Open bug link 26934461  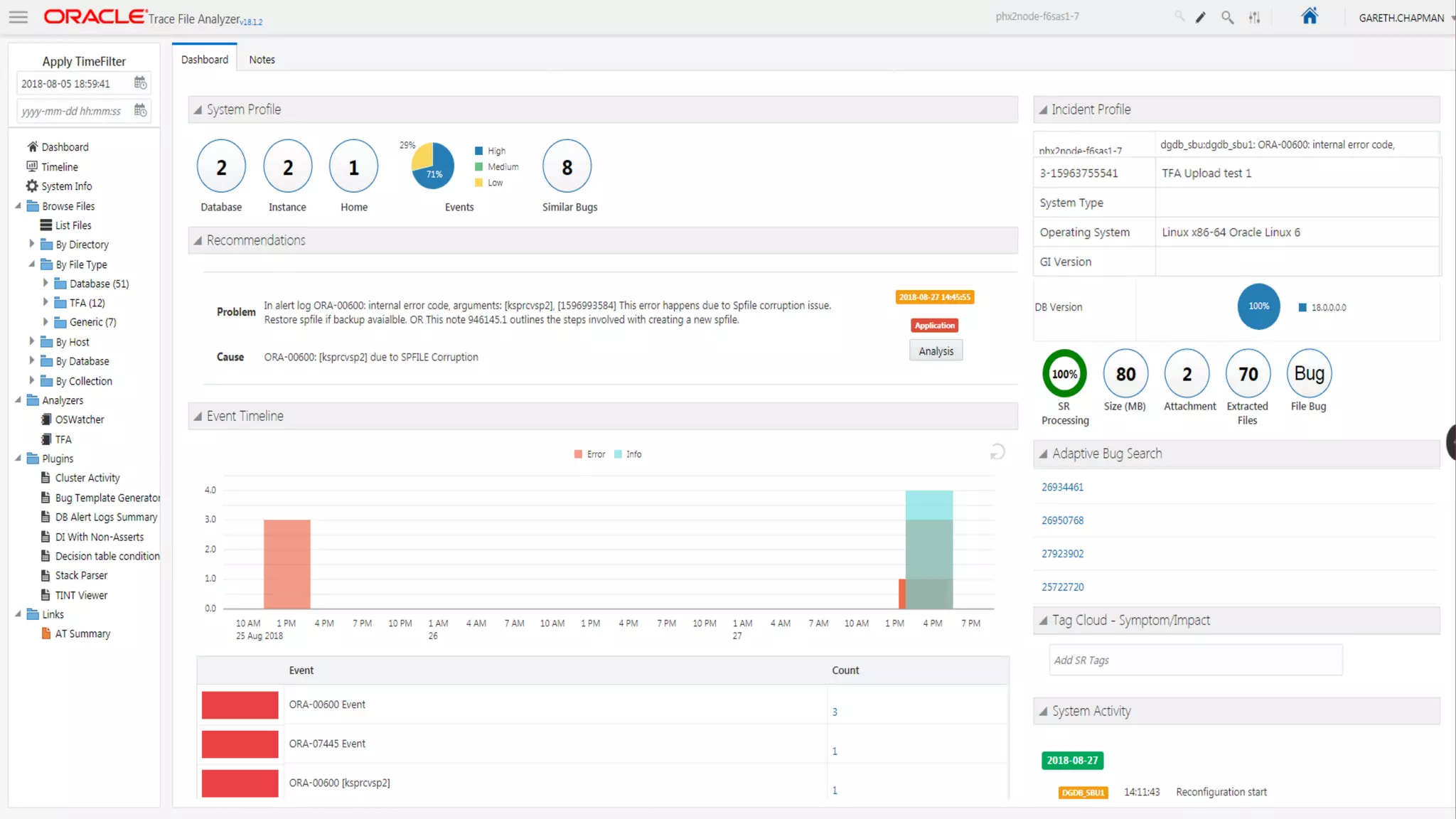pyautogui.click(x=1062, y=487)
